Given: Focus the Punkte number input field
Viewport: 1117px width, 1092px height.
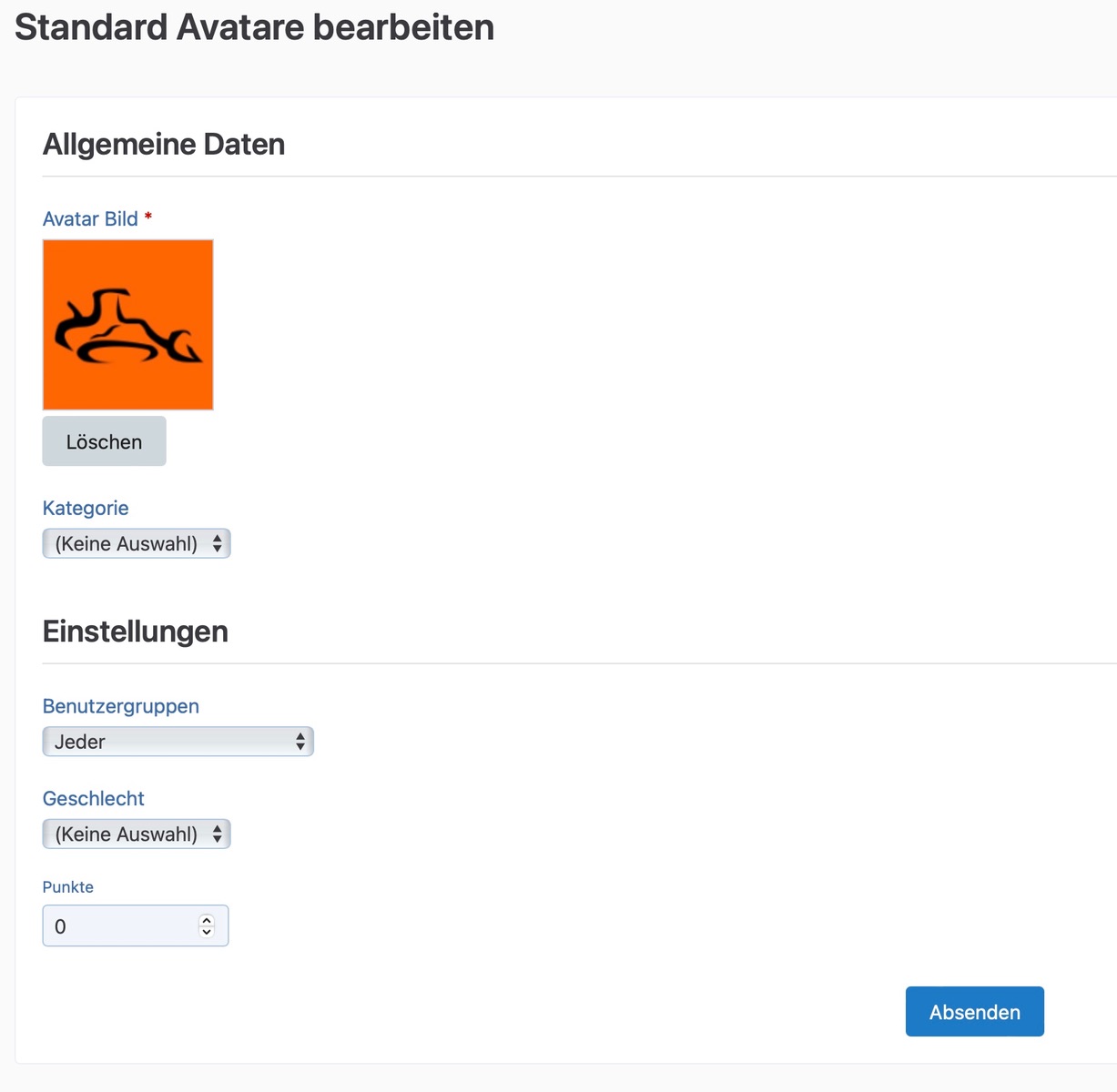Looking at the screenshot, I should [118, 926].
